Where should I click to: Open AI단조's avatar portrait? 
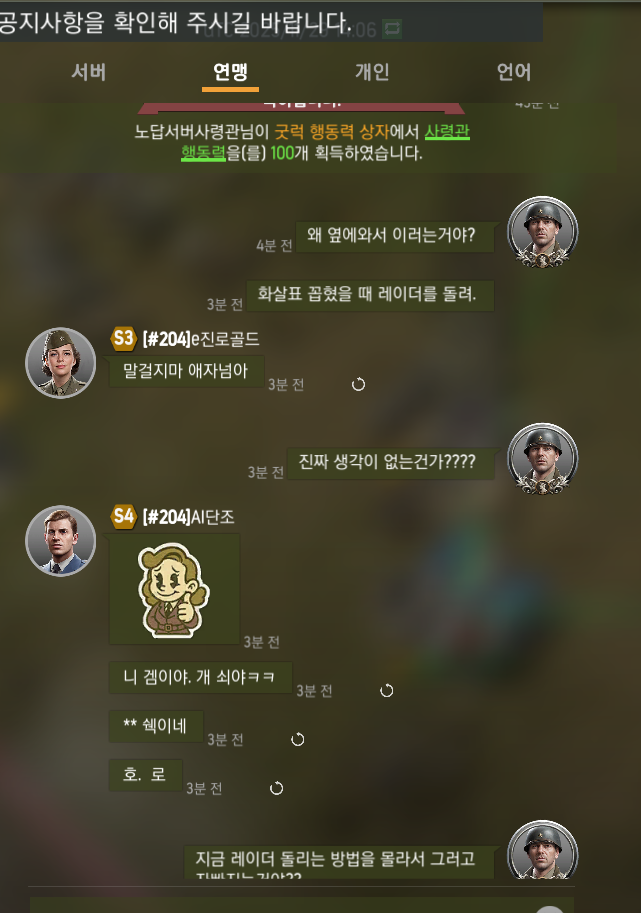(61, 541)
